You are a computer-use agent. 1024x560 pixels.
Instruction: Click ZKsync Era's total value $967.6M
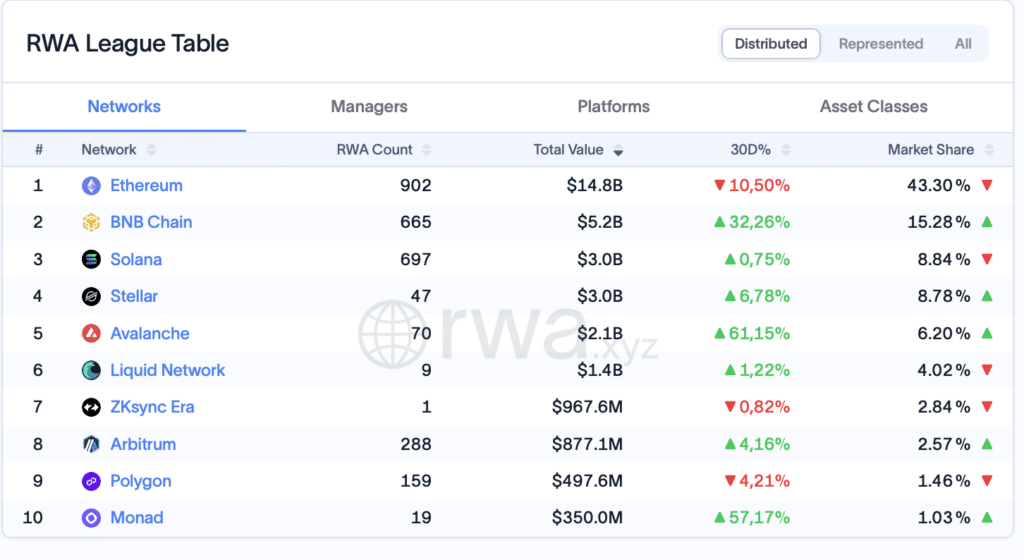coord(587,407)
